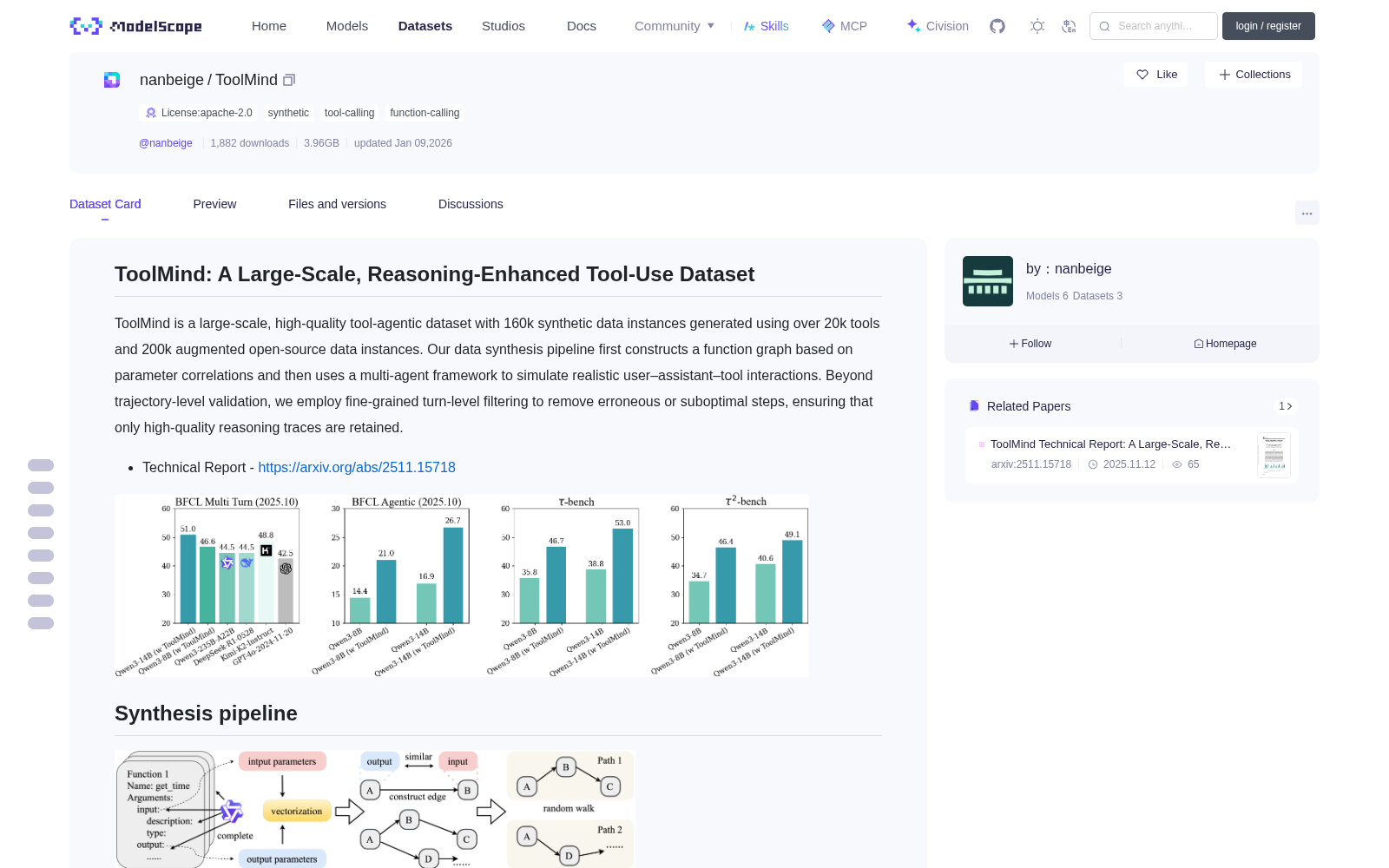Image resolution: width=1389 pixels, height=868 pixels.
Task: Click the synthetic tag
Action: (288, 113)
